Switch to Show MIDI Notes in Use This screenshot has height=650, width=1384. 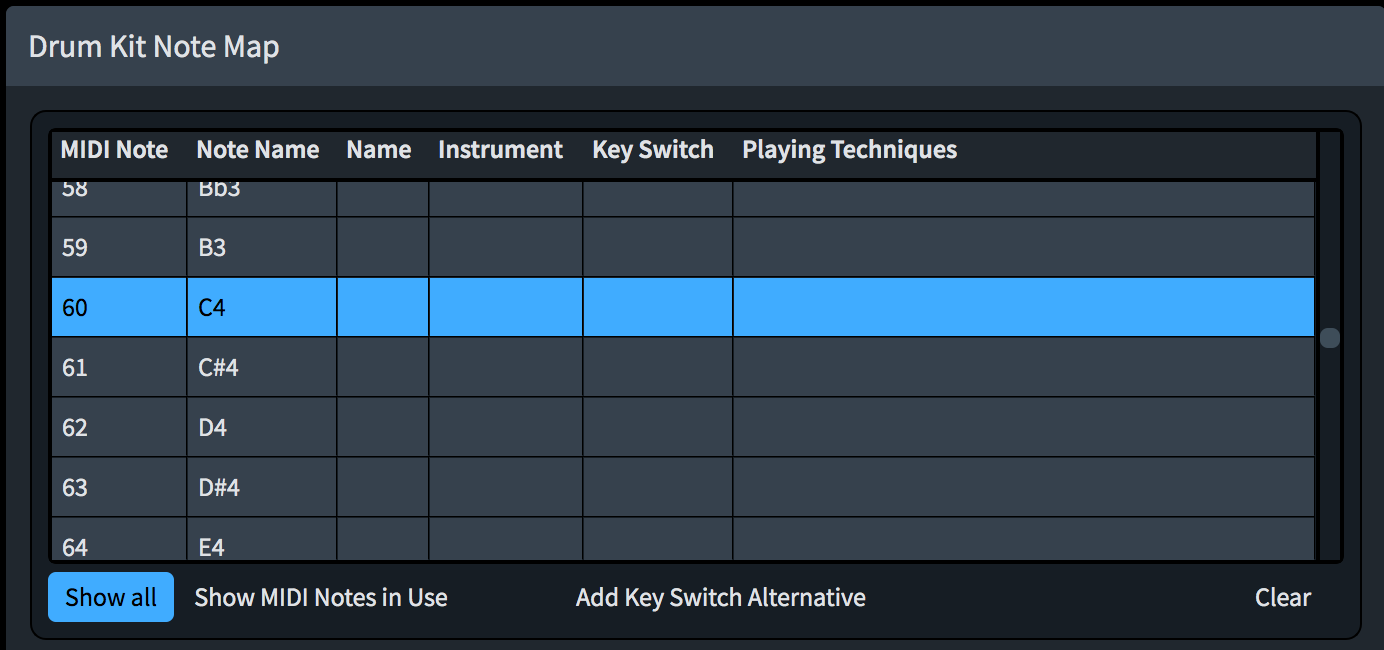(x=321, y=597)
